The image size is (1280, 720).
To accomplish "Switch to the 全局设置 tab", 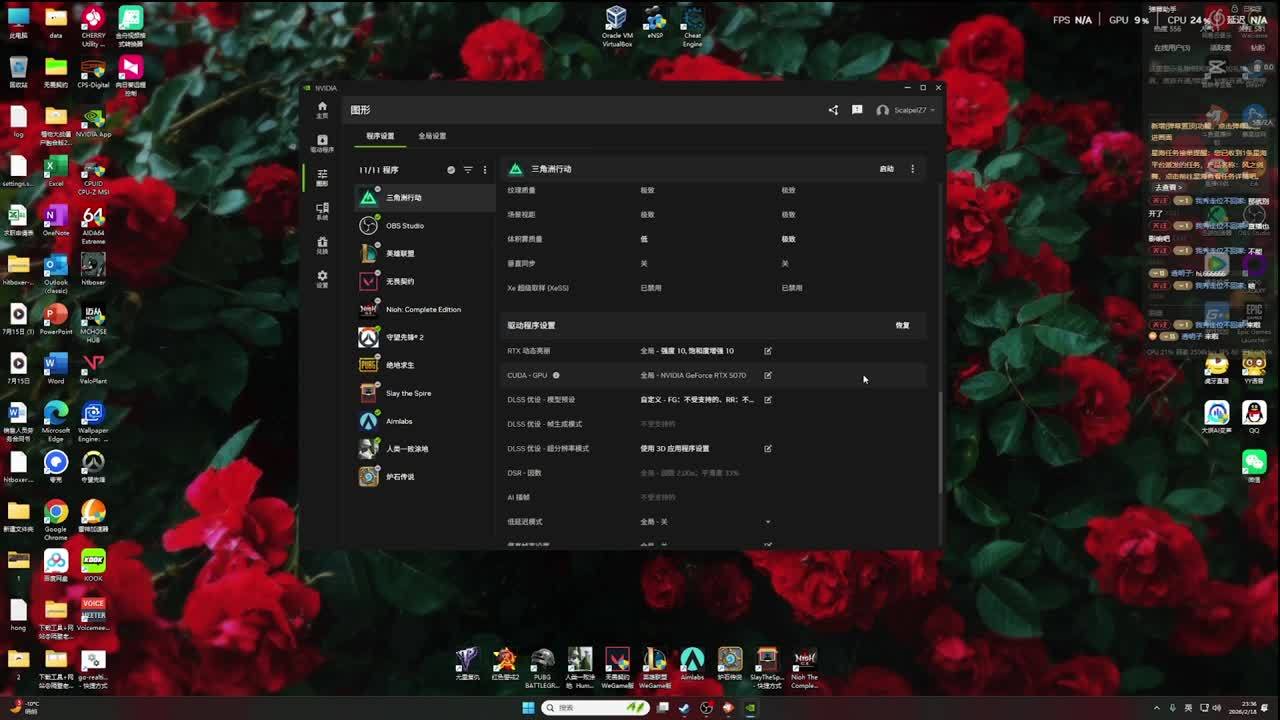I will (x=432, y=136).
